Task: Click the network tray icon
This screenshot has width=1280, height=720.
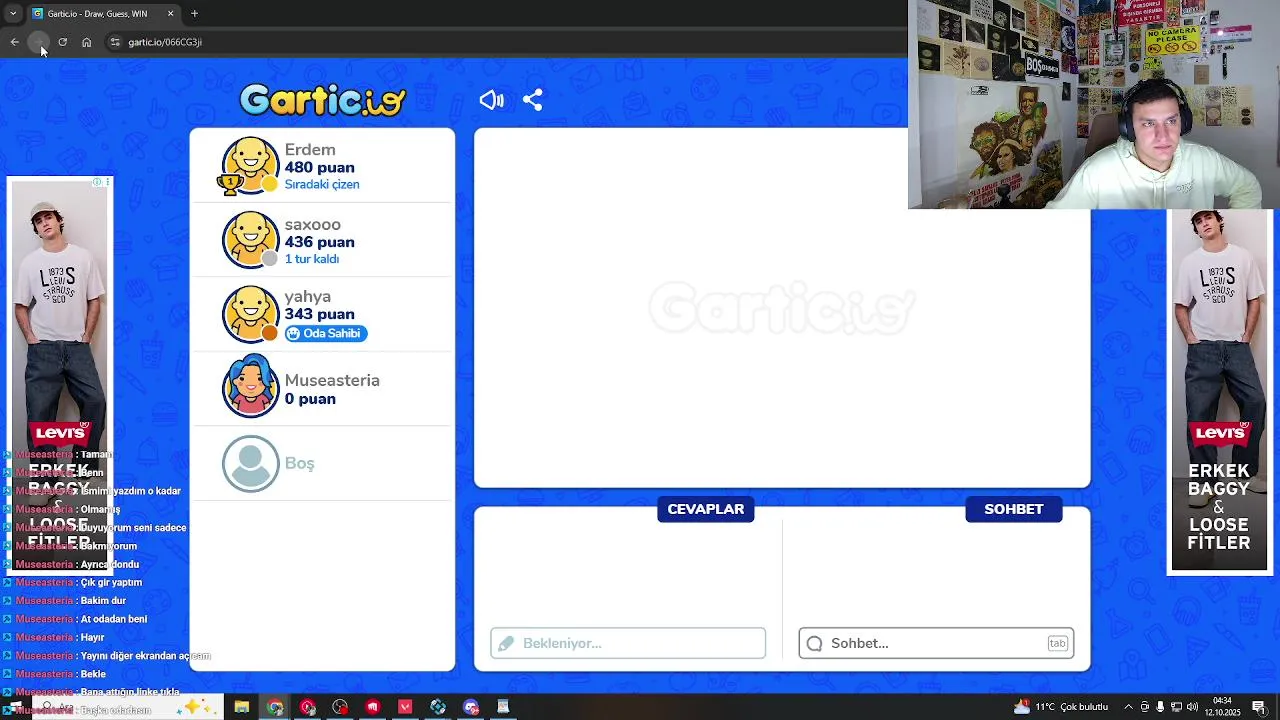Action: click(1176, 707)
